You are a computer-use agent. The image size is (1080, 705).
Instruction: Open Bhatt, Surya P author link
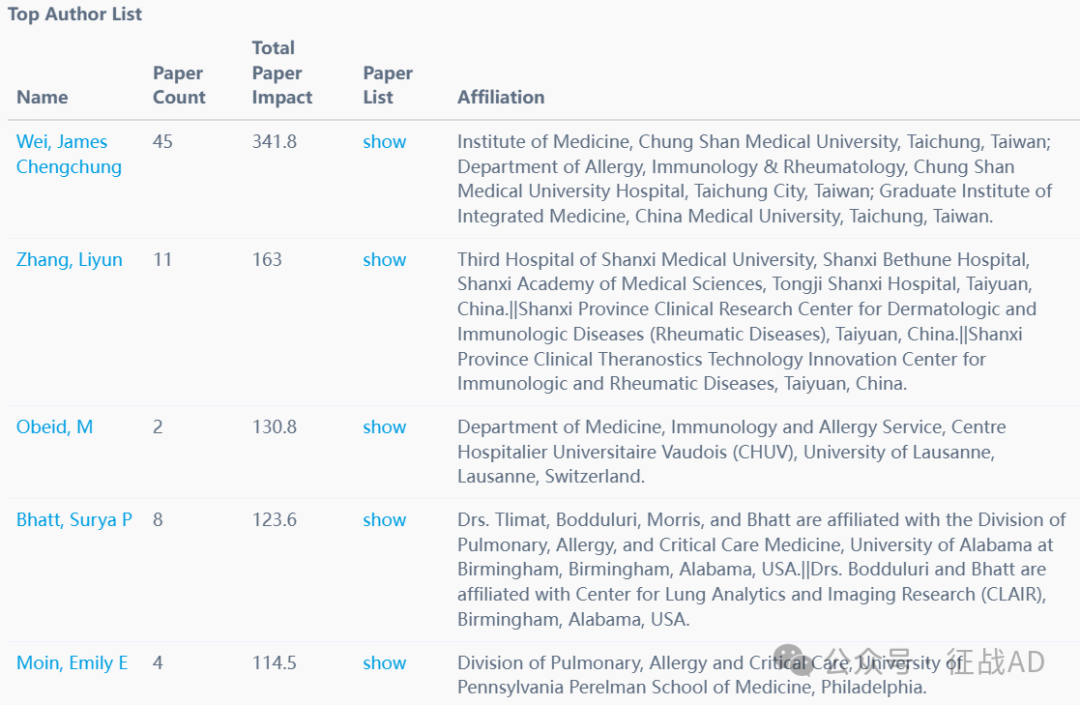click(x=74, y=520)
